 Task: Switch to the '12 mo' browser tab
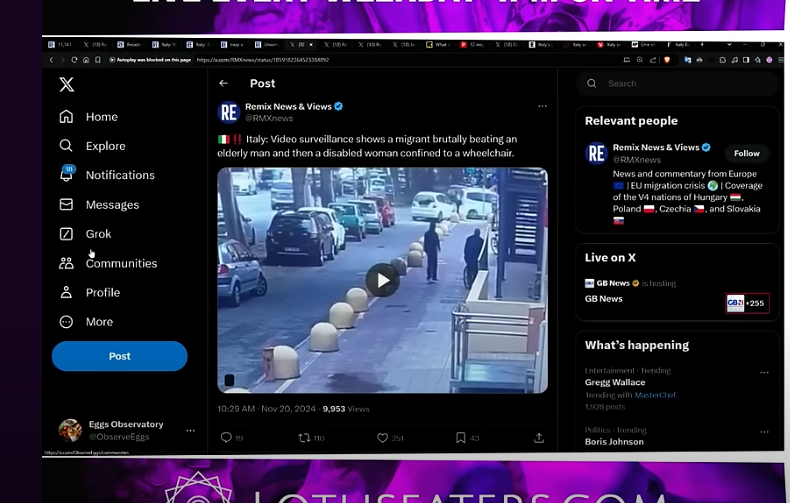tap(472, 45)
